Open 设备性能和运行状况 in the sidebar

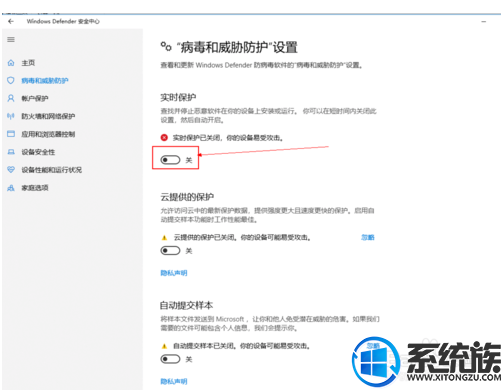point(52,170)
